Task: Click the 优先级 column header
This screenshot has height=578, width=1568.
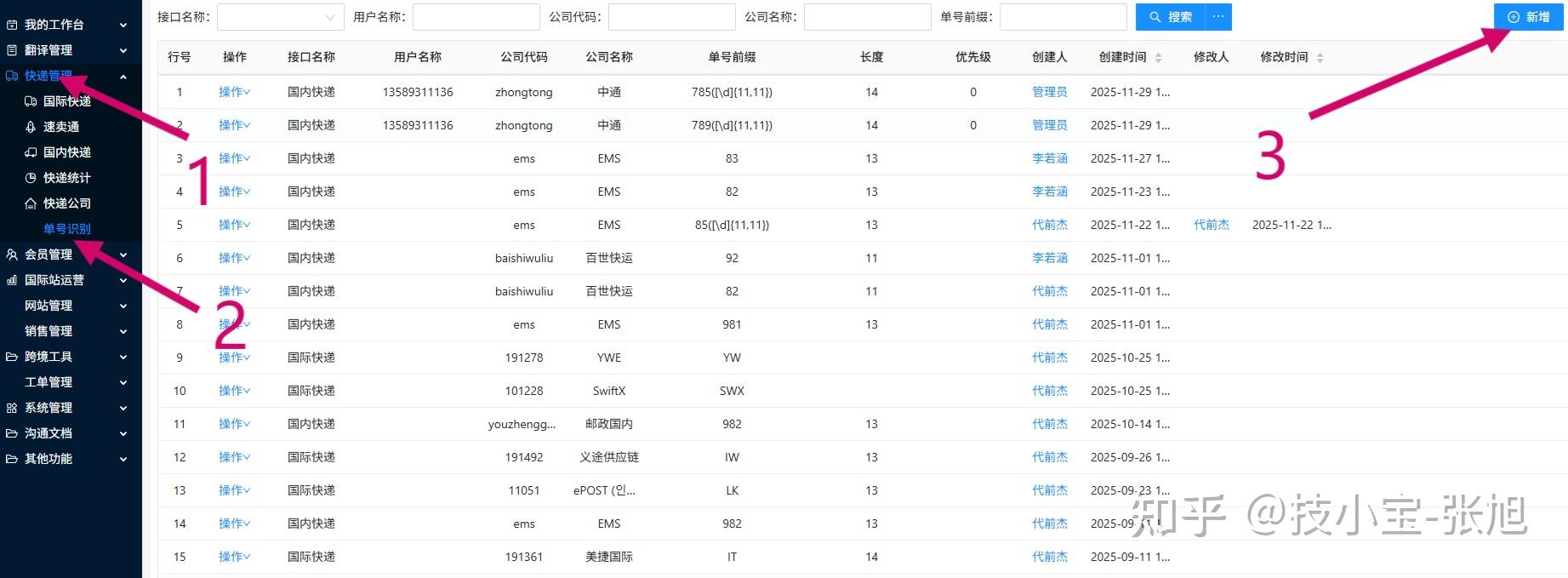Action: point(973,57)
